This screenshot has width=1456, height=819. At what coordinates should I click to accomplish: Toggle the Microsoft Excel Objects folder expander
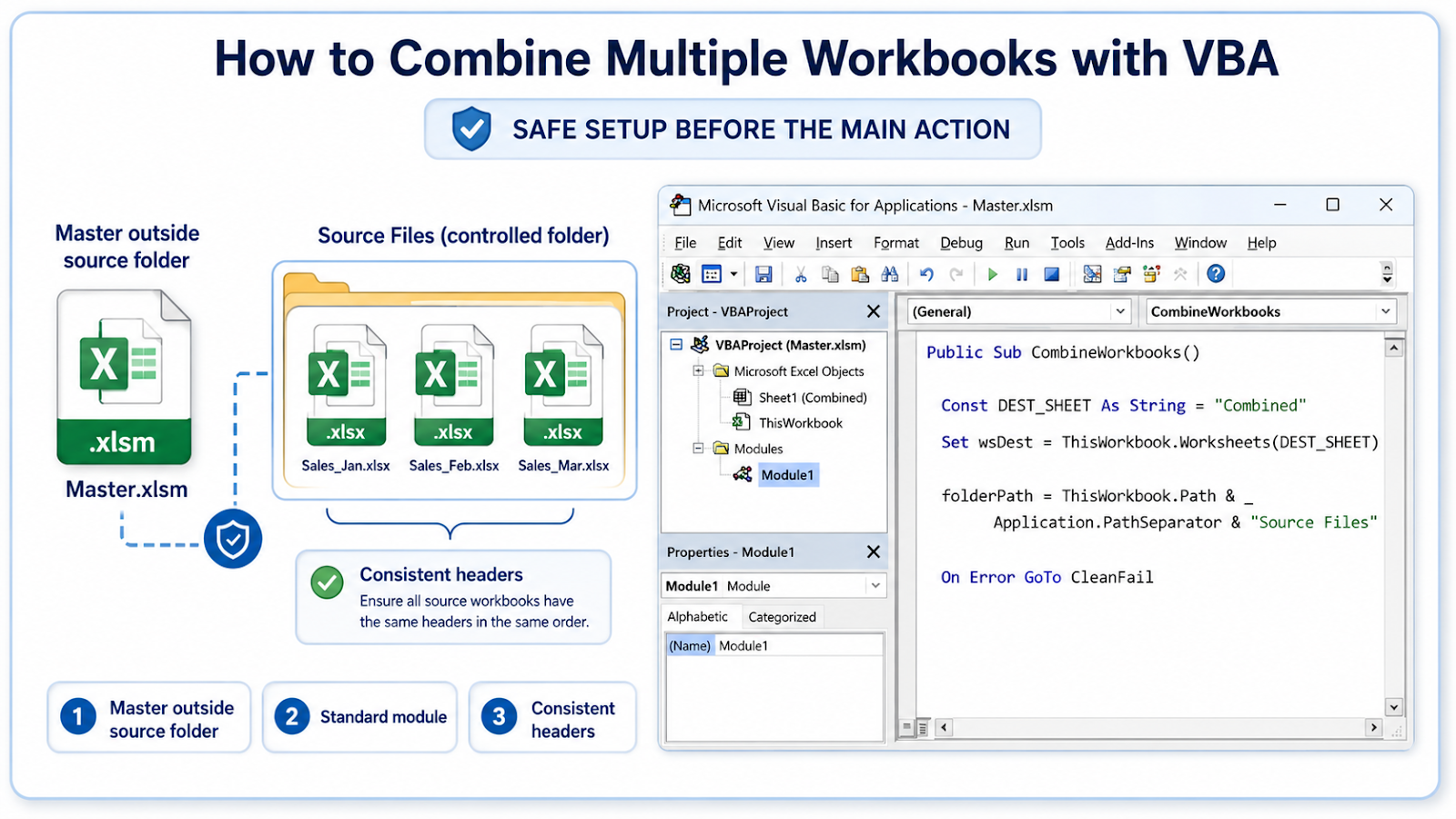[x=698, y=371]
